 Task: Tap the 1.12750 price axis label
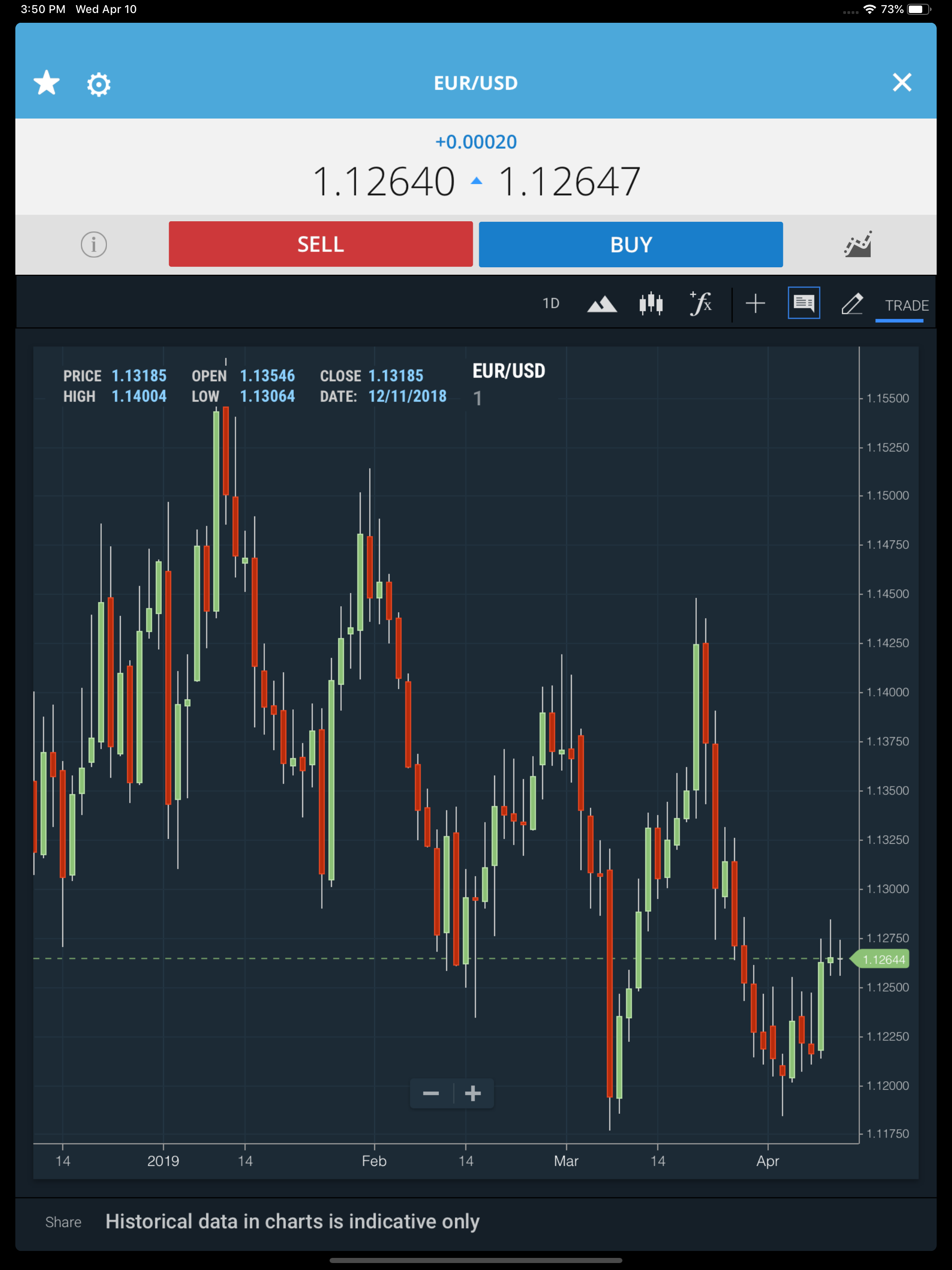pyautogui.click(x=888, y=938)
